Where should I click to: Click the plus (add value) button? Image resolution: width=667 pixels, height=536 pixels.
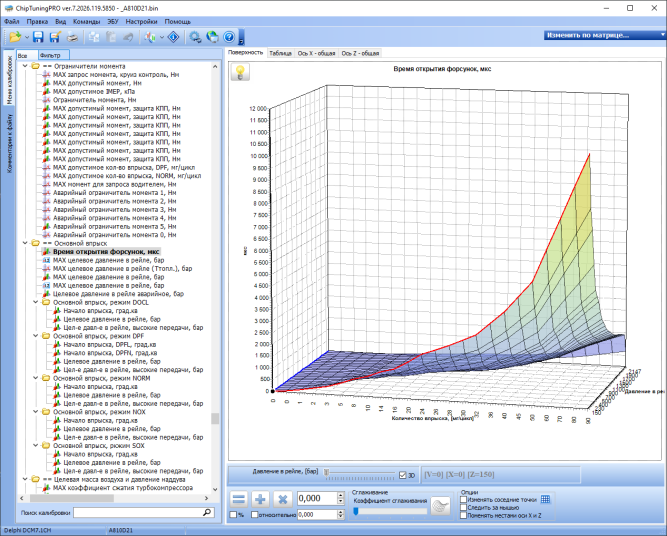(260, 499)
